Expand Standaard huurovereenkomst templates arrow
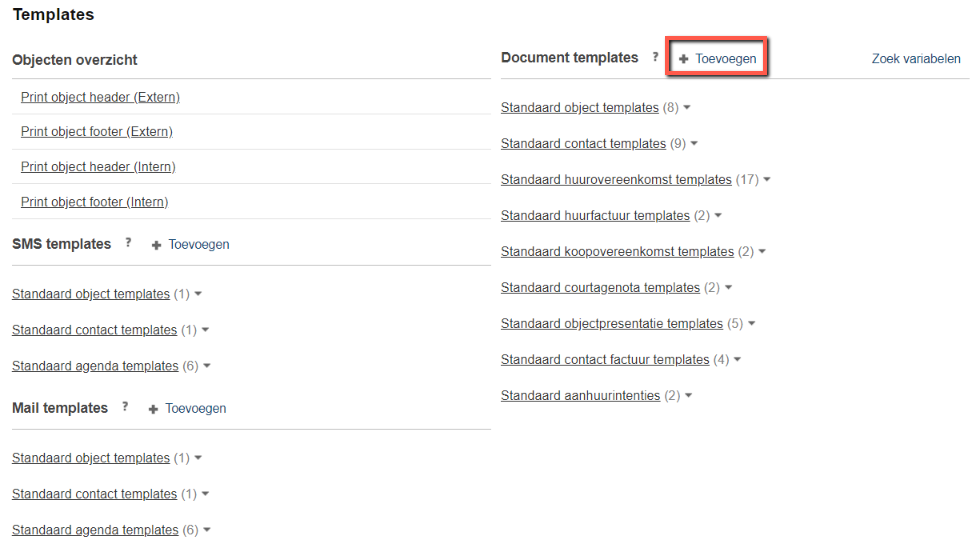This screenshot has height=547, width=973. click(767, 179)
